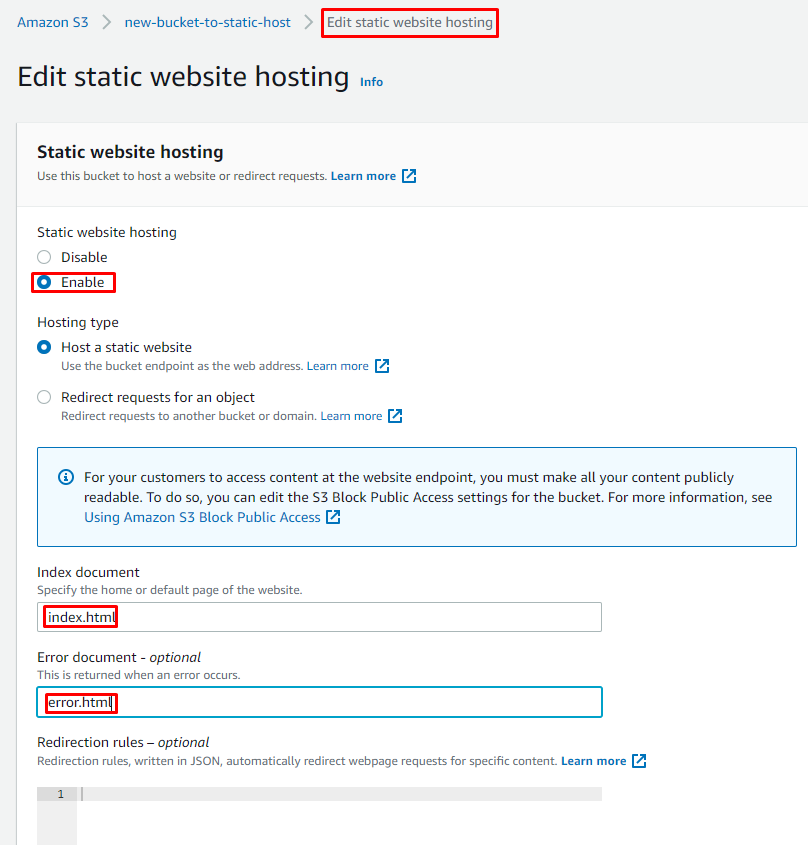Click the info circle icon in the blue alert

tap(66, 477)
